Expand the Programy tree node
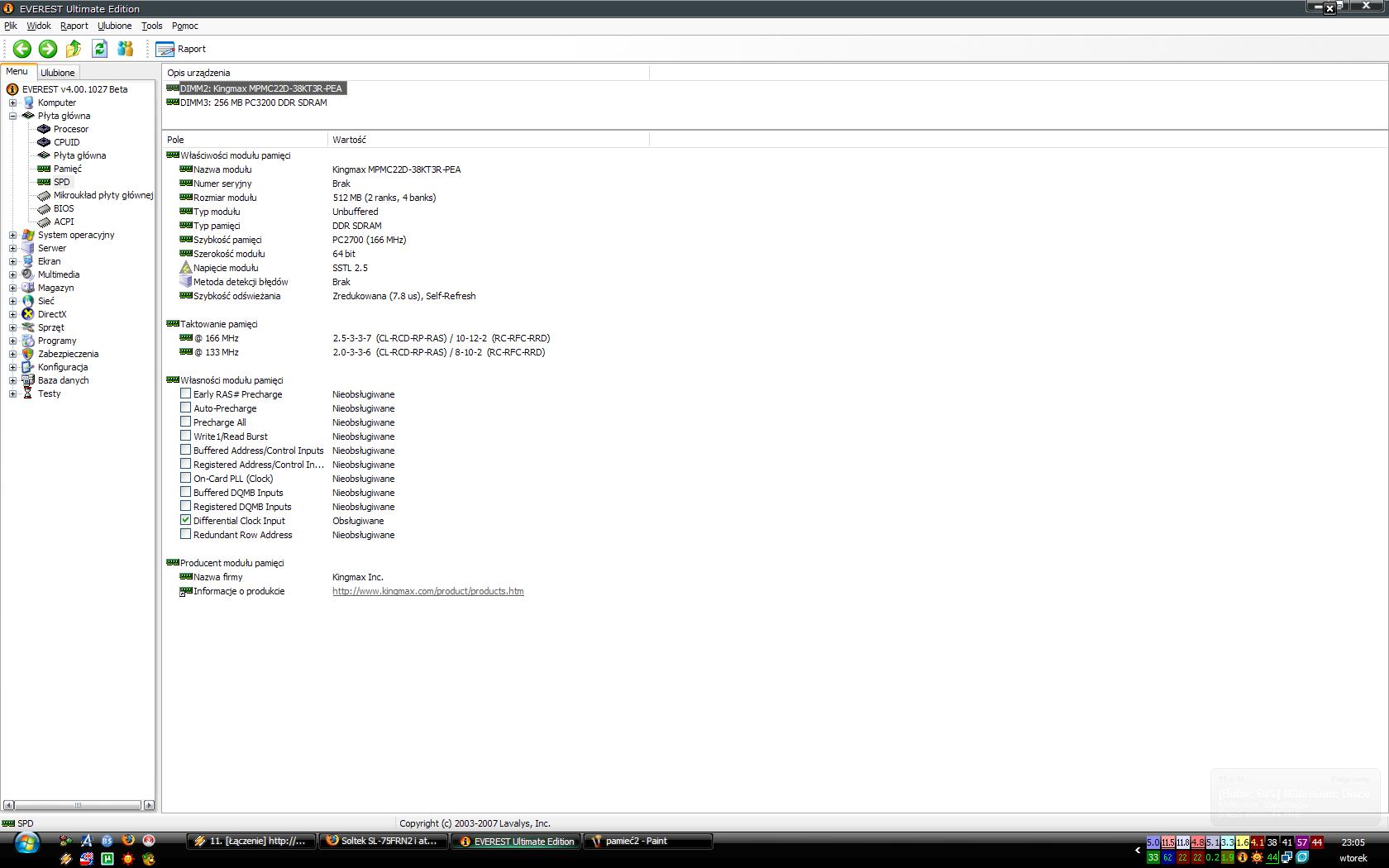The image size is (1389, 868). tap(12, 341)
